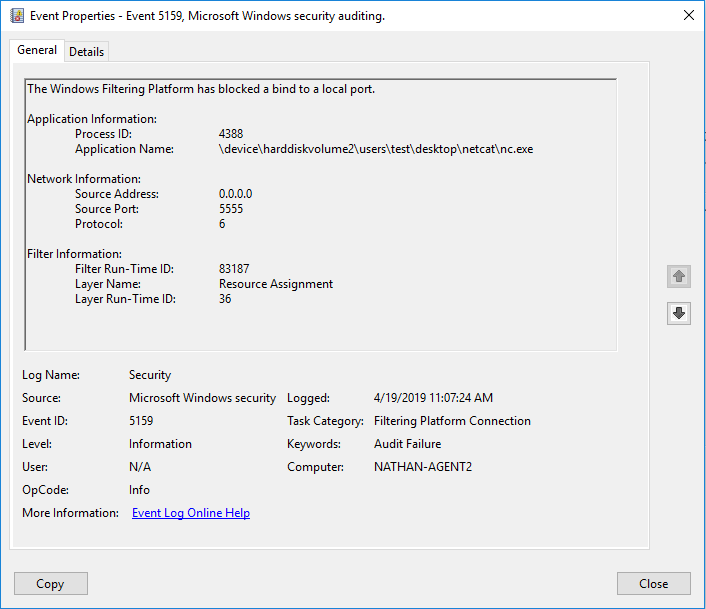Viewport: 706px width, 609px height.
Task: Close the dialog using the X button
Action: coord(688,16)
